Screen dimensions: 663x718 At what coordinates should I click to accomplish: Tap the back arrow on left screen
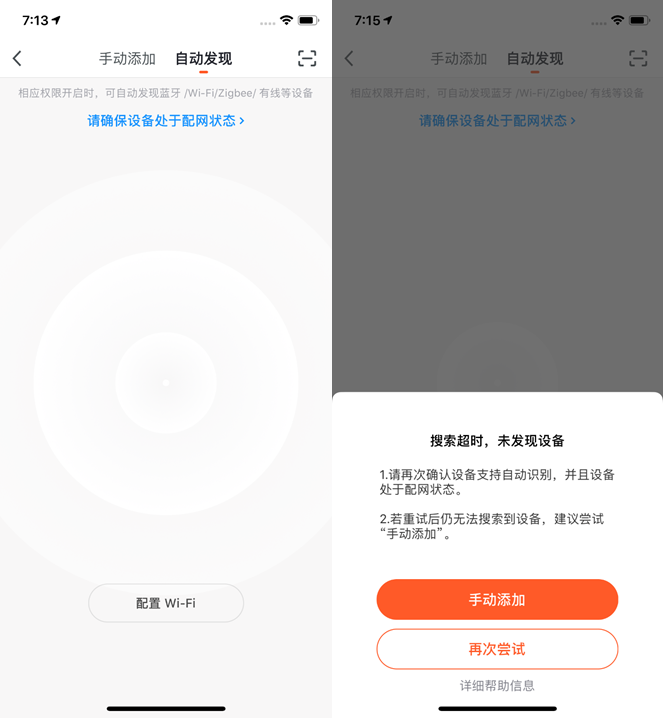click(x=17, y=59)
